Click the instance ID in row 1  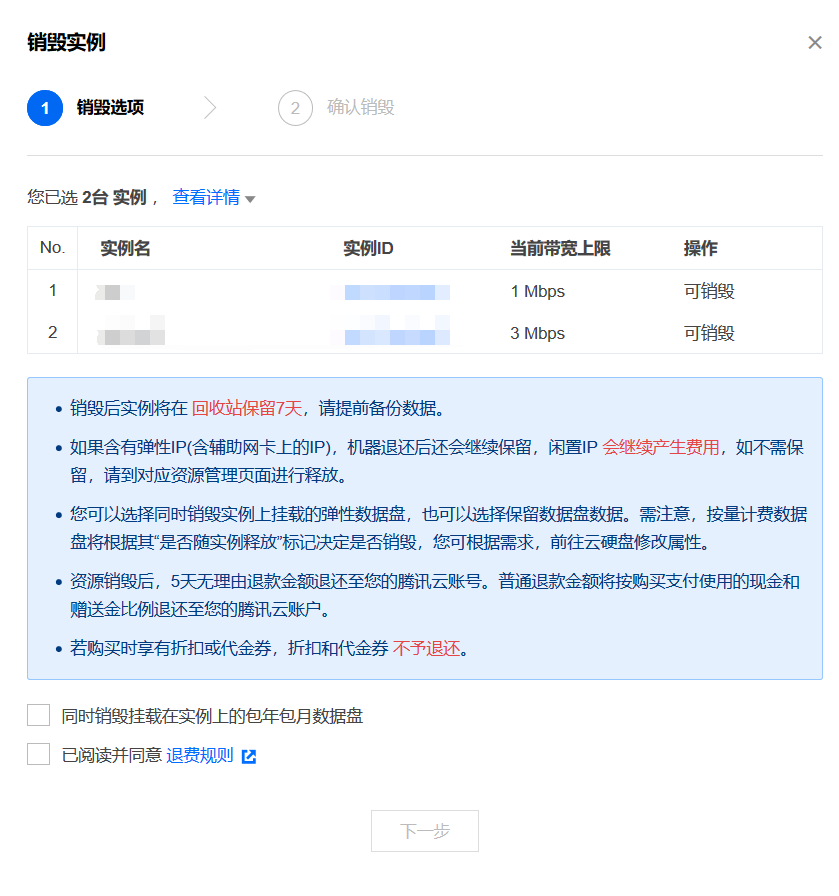[396, 292]
